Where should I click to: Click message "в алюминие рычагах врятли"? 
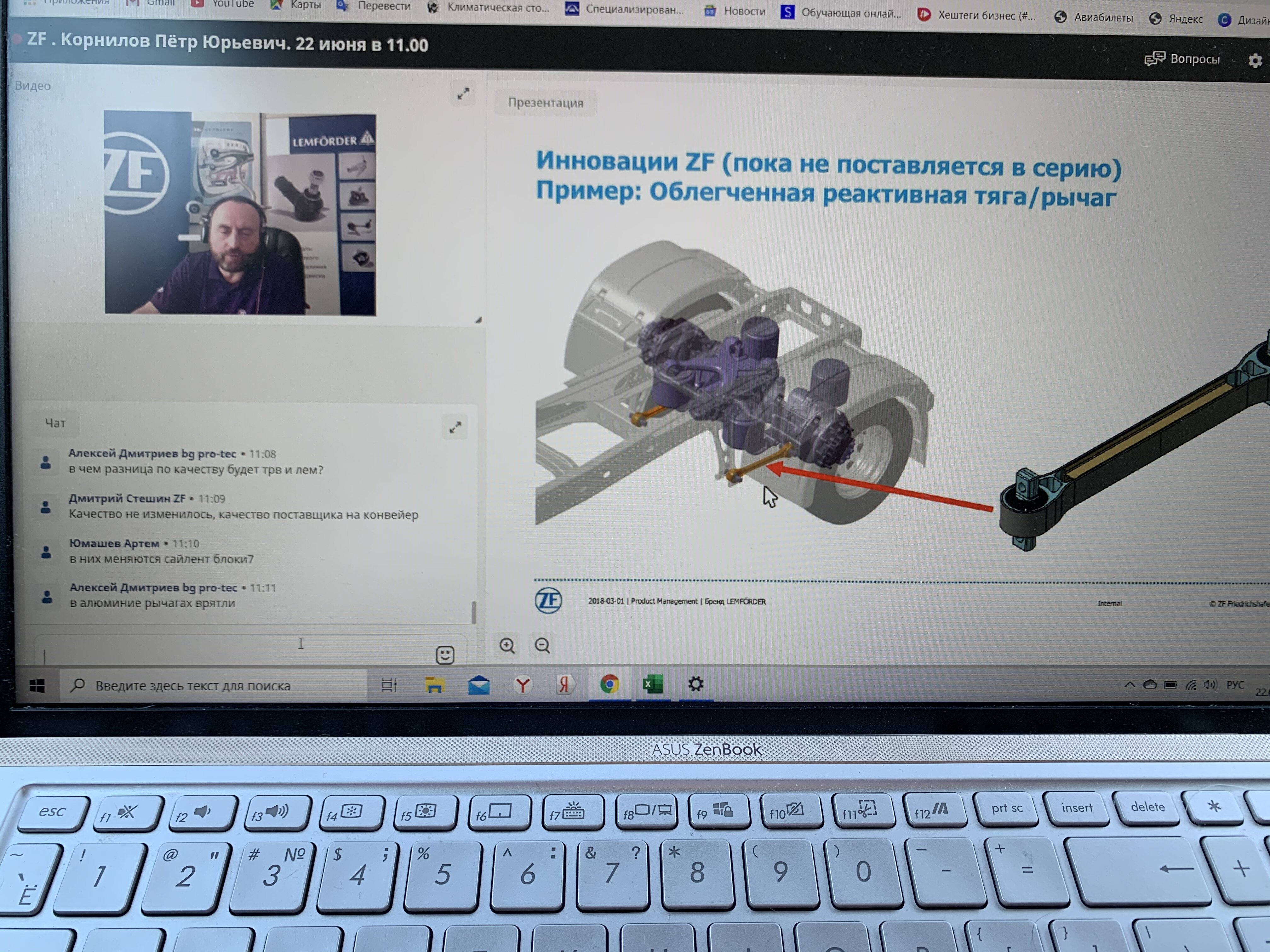pyautogui.click(x=153, y=603)
